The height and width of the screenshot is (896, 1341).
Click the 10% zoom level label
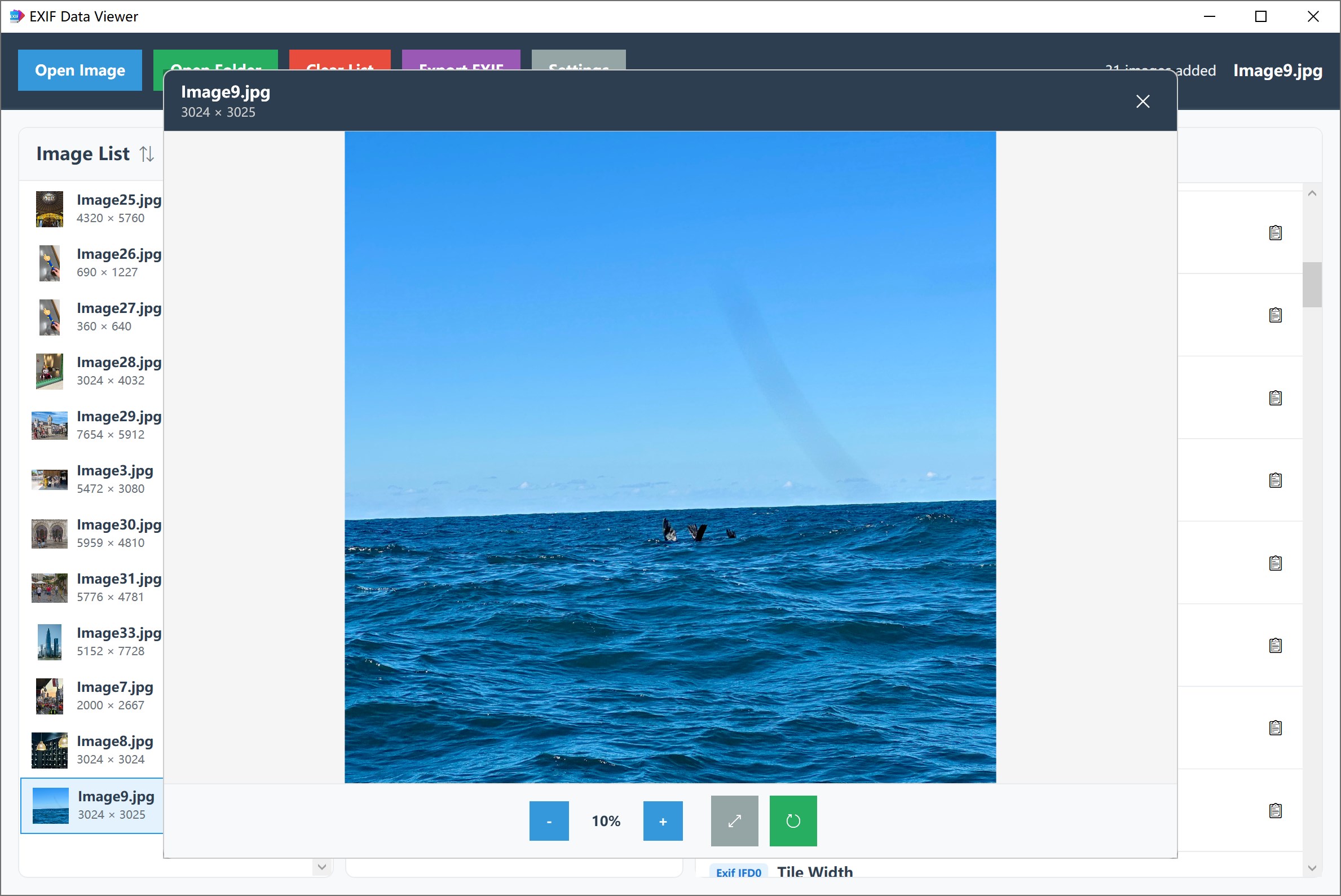coord(606,820)
